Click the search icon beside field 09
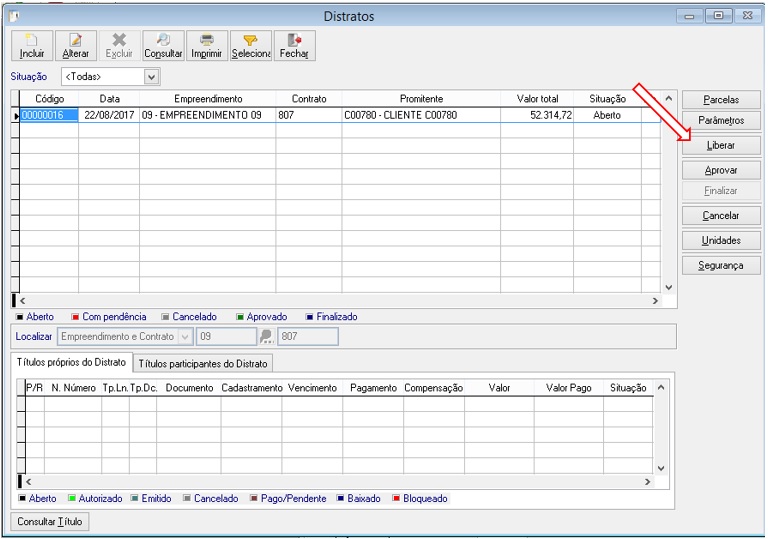Image resolution: width=768 pixels, height=539 pixels. point(266,337)
